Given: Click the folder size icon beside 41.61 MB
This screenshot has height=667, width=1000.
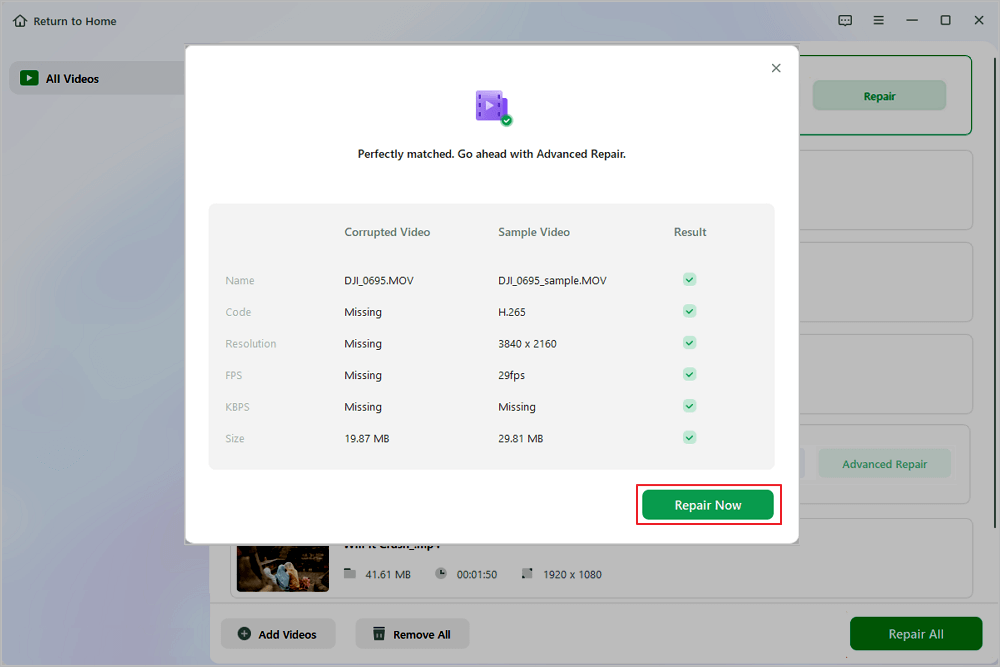Looking at the screenshot, I should coord(349,573).
